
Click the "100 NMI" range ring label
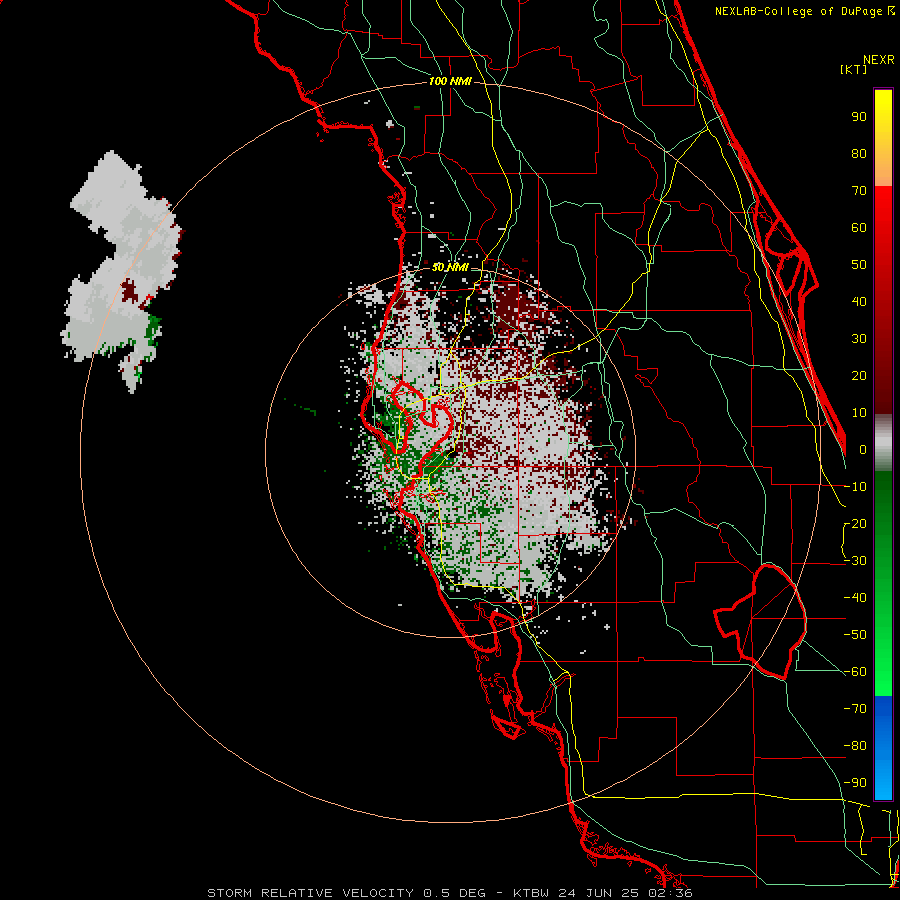coord(450,81)
